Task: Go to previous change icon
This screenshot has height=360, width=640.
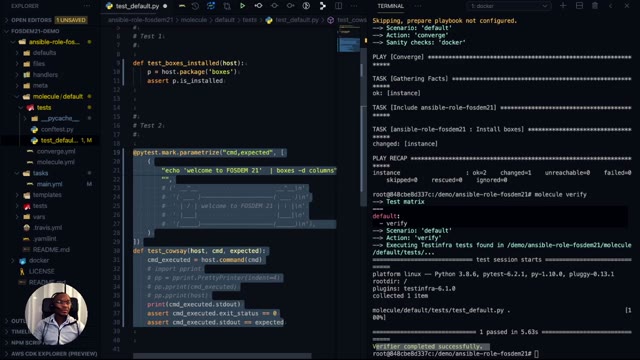Action: point(258,6)
